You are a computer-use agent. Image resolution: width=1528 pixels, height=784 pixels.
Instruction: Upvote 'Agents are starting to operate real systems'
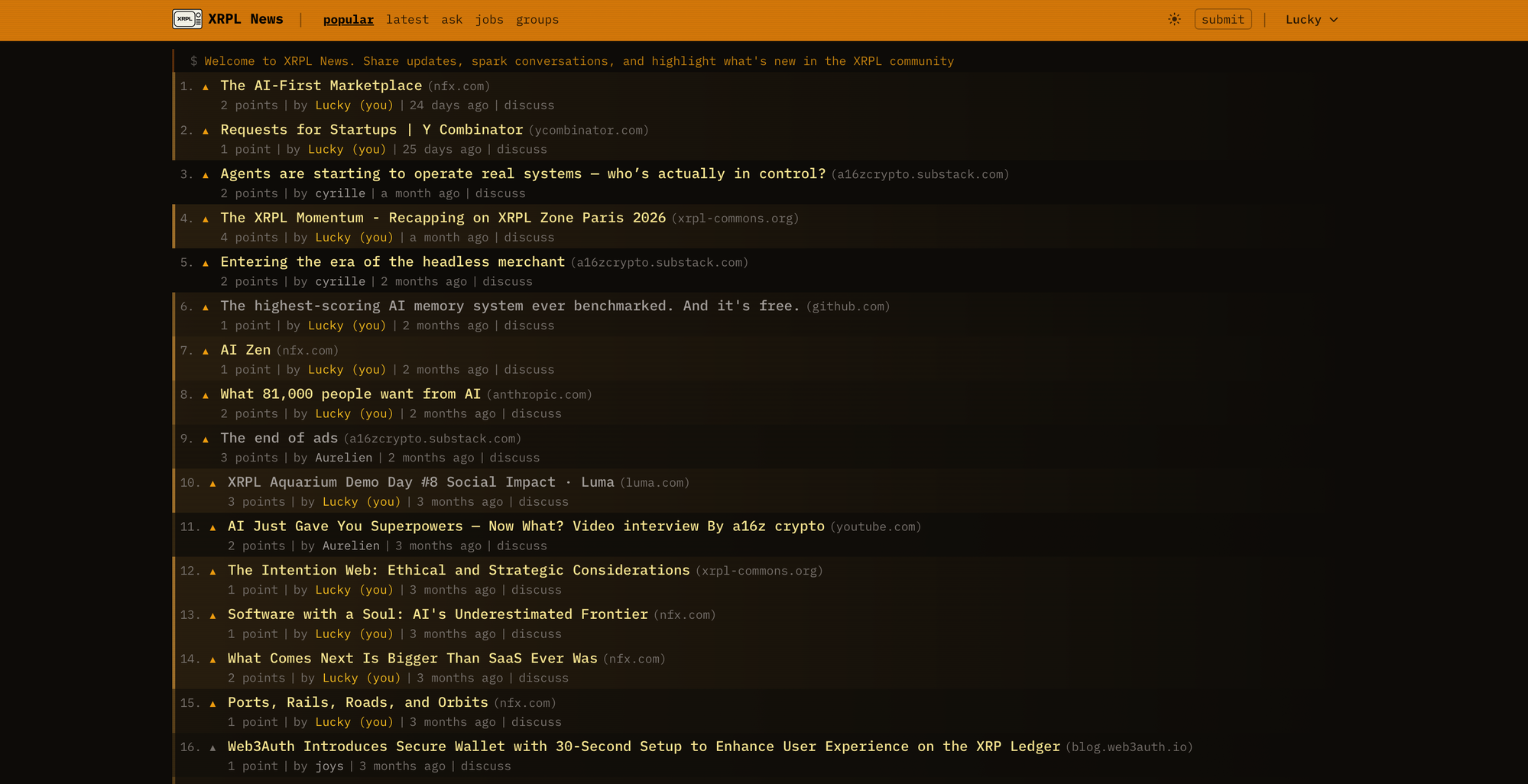click(x=206, y=175)
